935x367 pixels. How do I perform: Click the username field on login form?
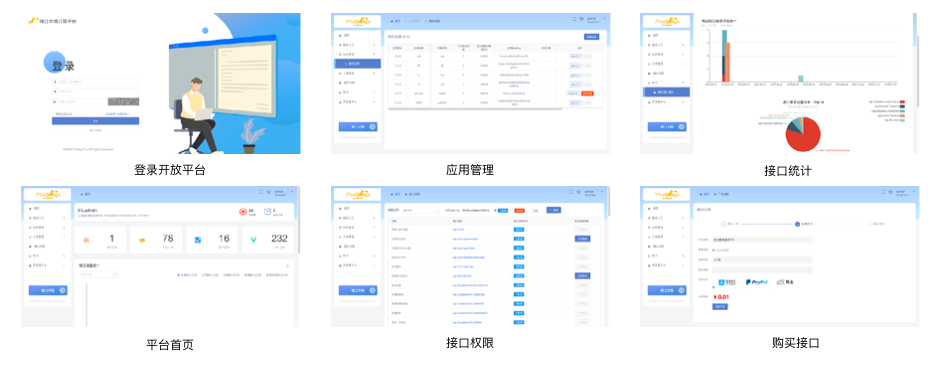tap(95, 82)
